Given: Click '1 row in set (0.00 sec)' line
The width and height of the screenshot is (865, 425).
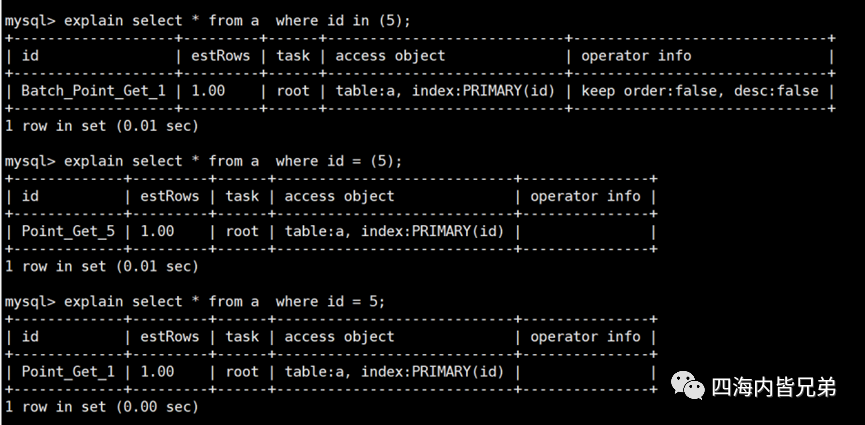Looking at the screenshot, I should pos(102,406).
